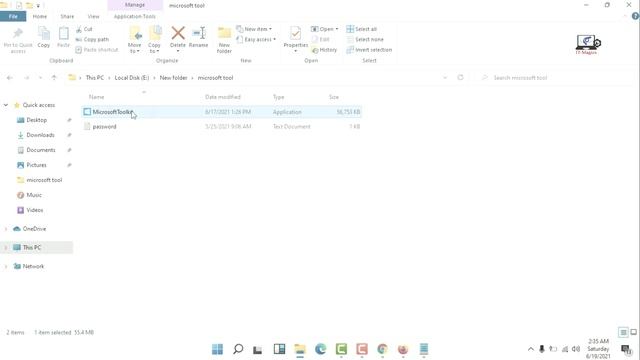
Task: Click the Help question mark icon
Action: pos(635,16)
